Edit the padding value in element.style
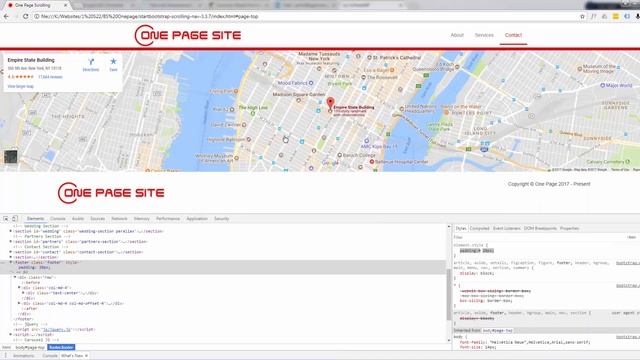 coord(488,251)
